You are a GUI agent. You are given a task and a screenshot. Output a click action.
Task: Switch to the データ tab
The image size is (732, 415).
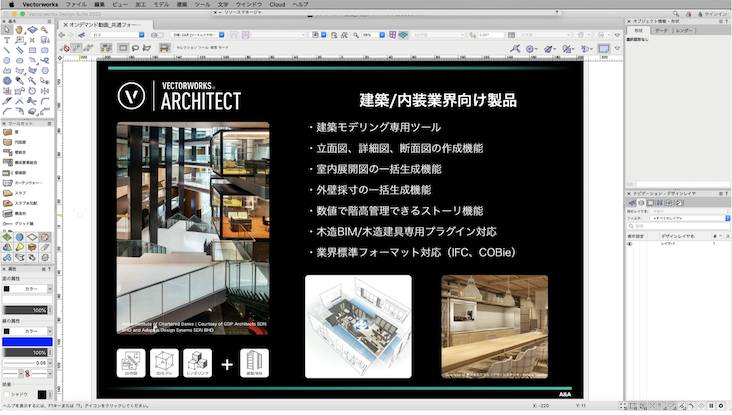coord(661,30)
